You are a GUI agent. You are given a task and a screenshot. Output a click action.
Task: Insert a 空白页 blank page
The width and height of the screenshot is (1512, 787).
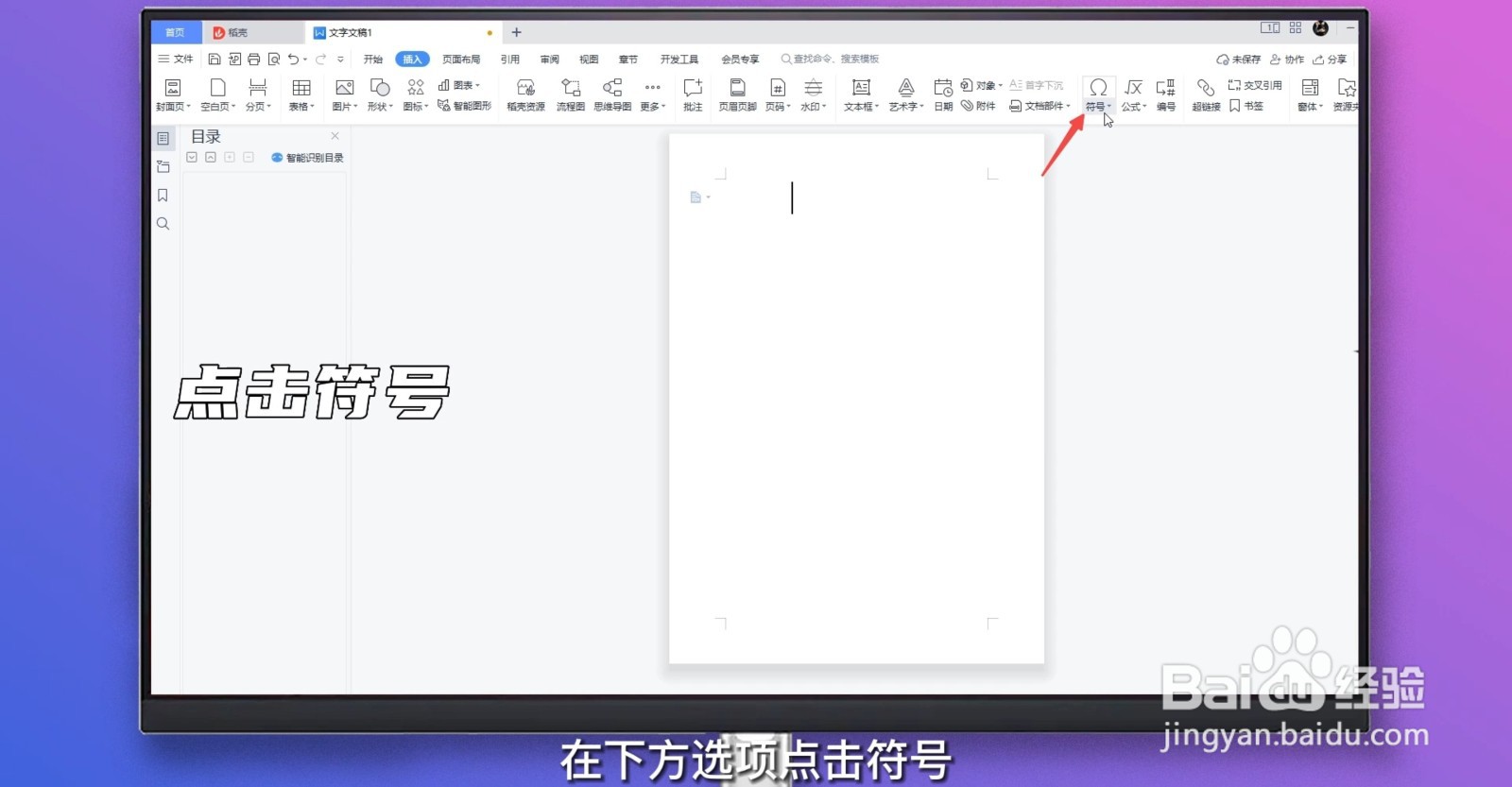(x=217, y=94)
